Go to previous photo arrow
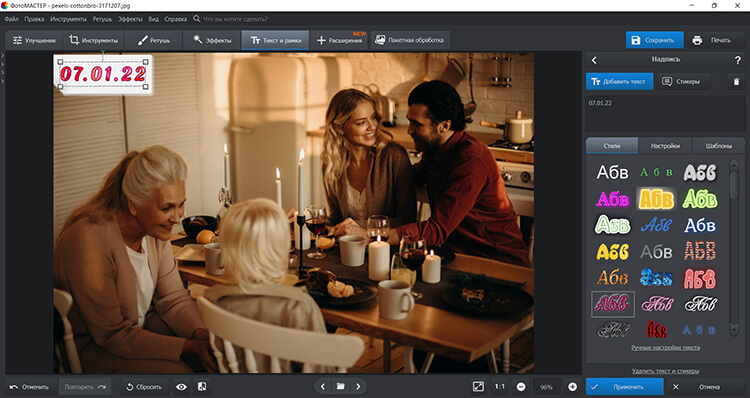 [323, 387]
